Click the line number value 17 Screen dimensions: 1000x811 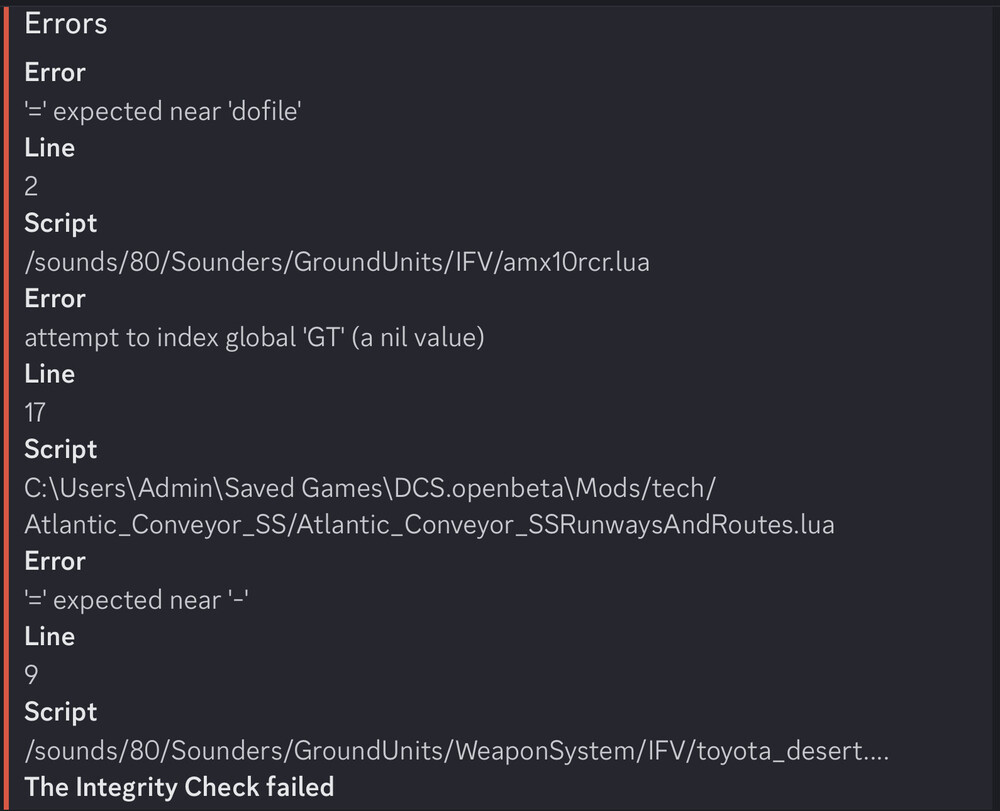click(35, 412)
